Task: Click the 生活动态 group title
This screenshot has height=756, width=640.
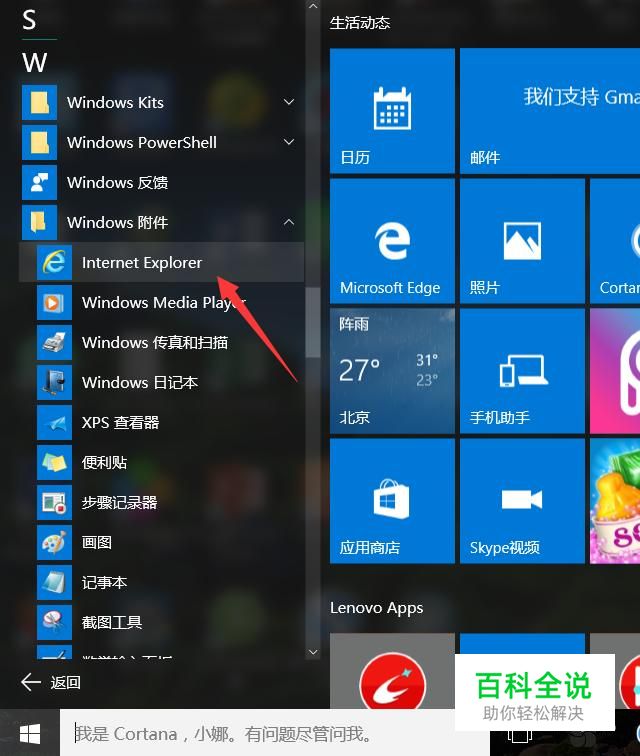Action: [360, 23]
